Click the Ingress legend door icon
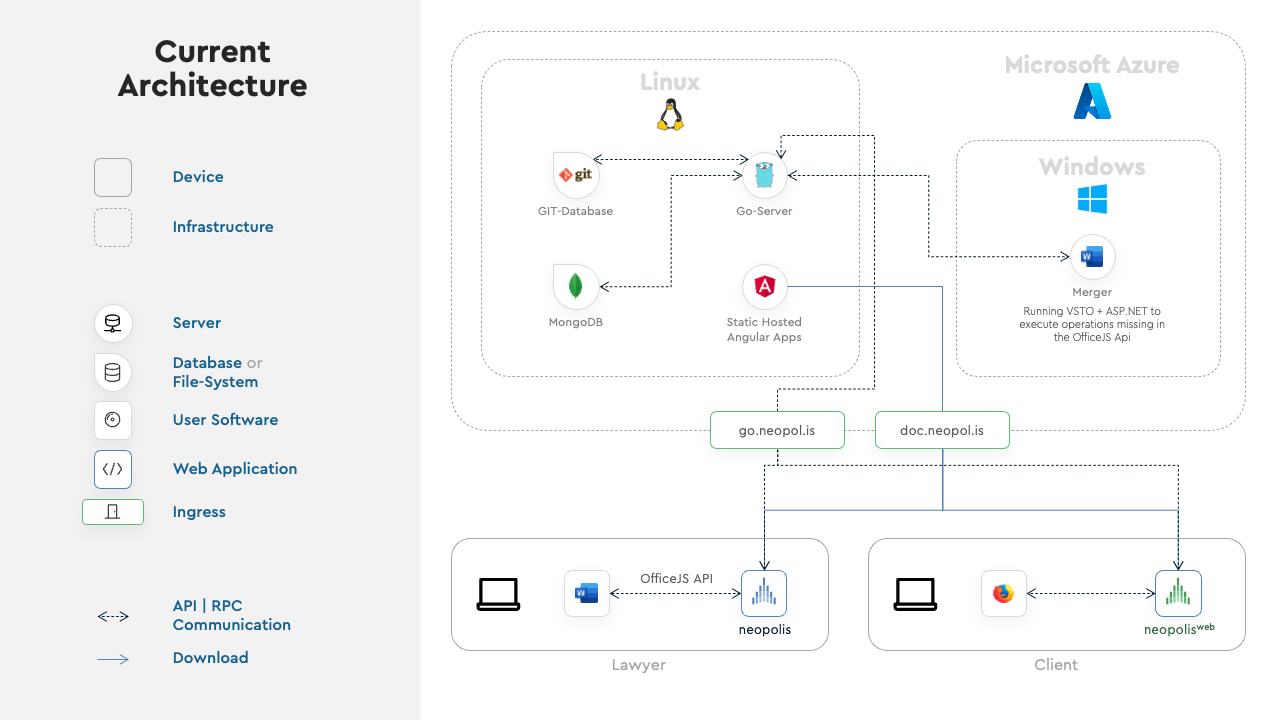This screenshot has height=720, width=1280. 113,512
